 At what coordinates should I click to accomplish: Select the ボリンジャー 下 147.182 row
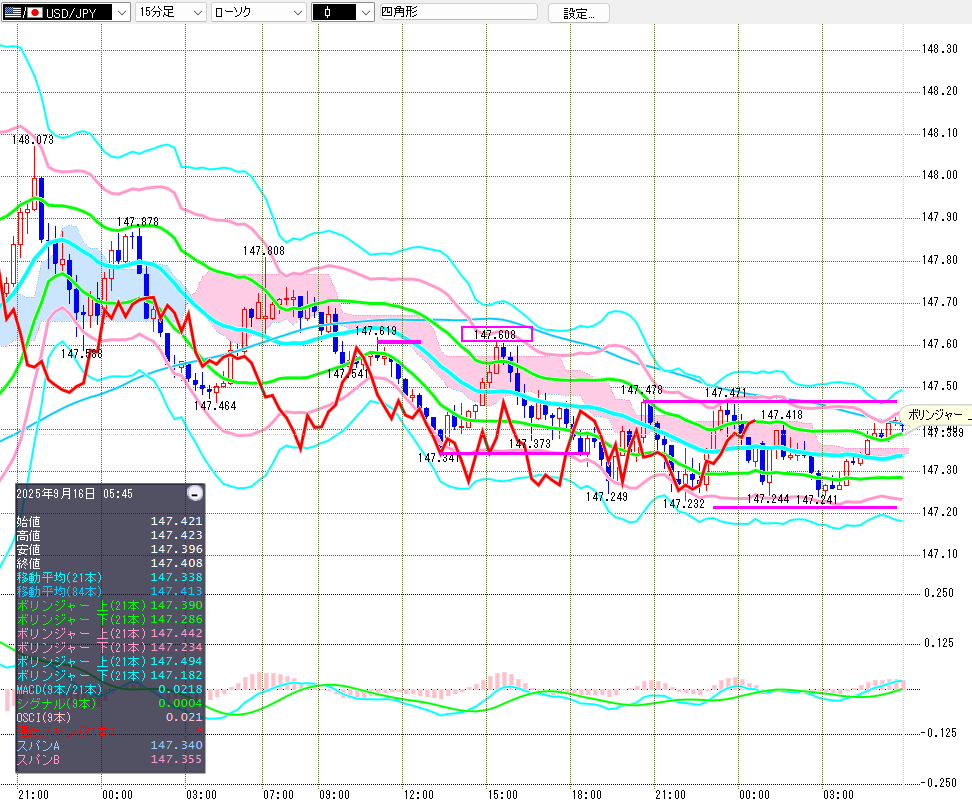pyautogui.click(x=110, y=675)
